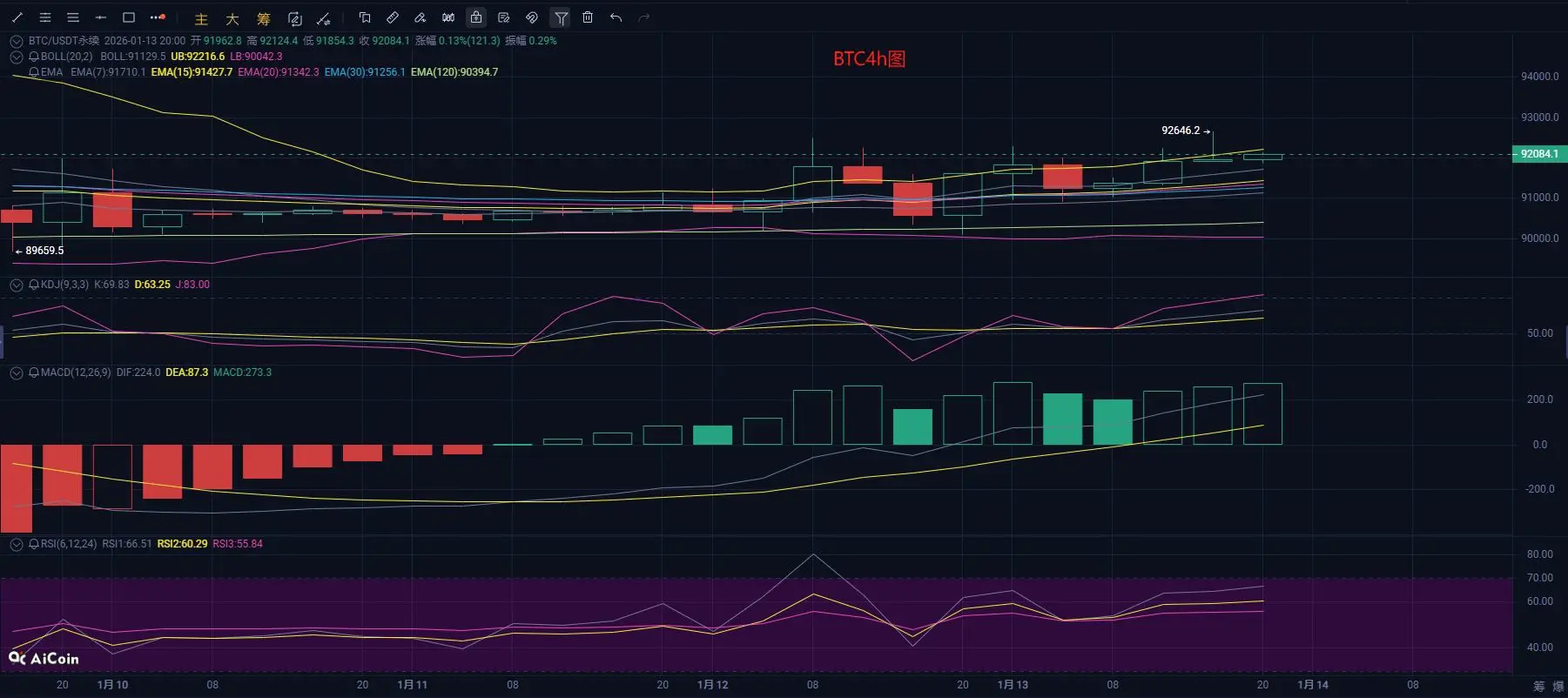This screenshot has width=1568, height=698.
Task: Click the BTC/USDT永续 symbol name
Action: tap(64, 41)
